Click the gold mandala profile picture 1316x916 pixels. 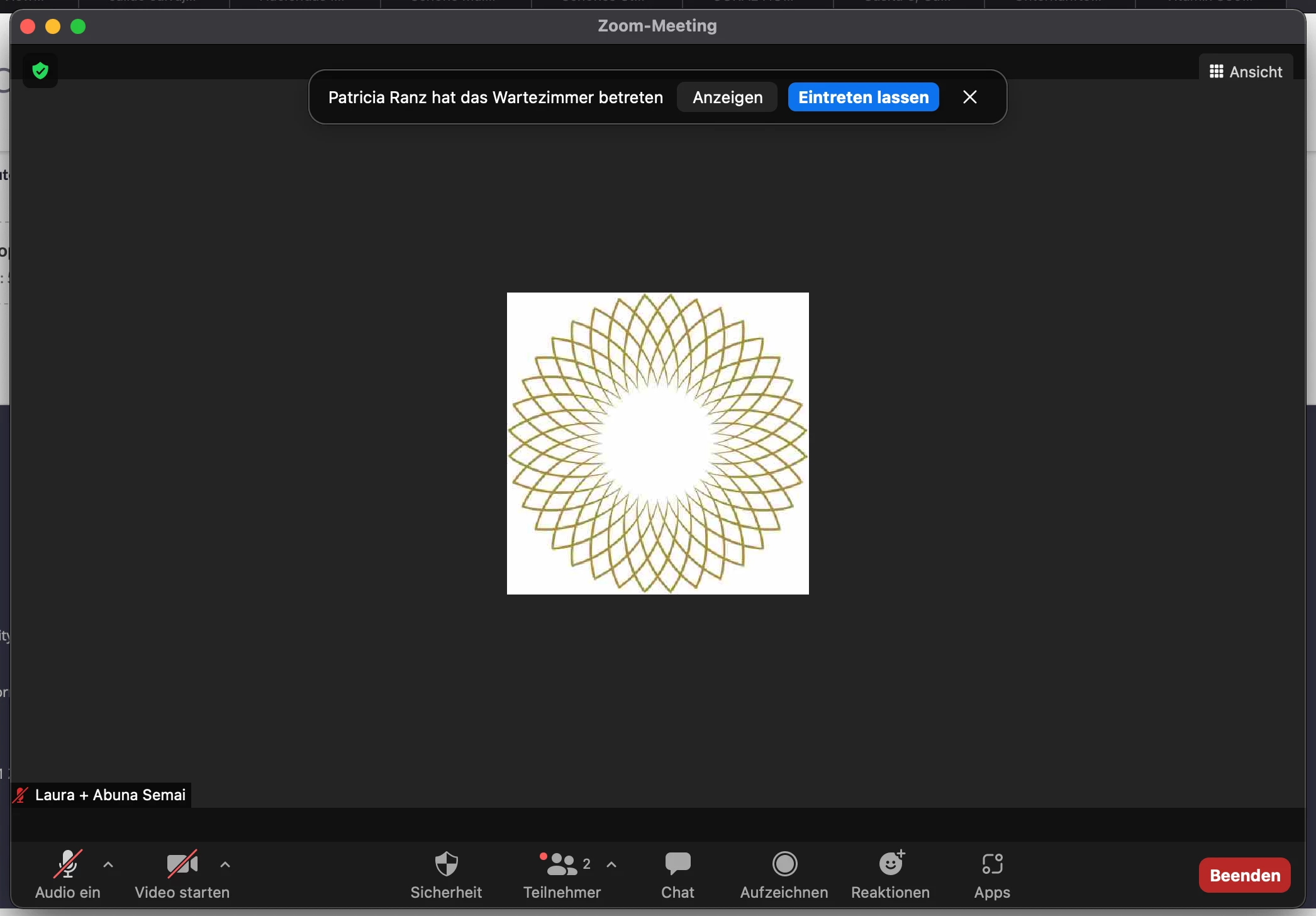pyautogui.click(x=657, y=444)
